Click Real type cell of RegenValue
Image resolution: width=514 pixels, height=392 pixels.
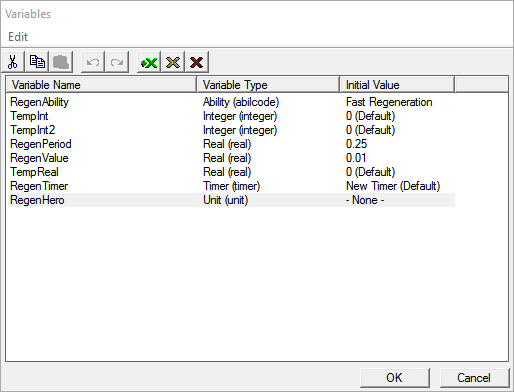pyautogui.click(x=227, y=158)
